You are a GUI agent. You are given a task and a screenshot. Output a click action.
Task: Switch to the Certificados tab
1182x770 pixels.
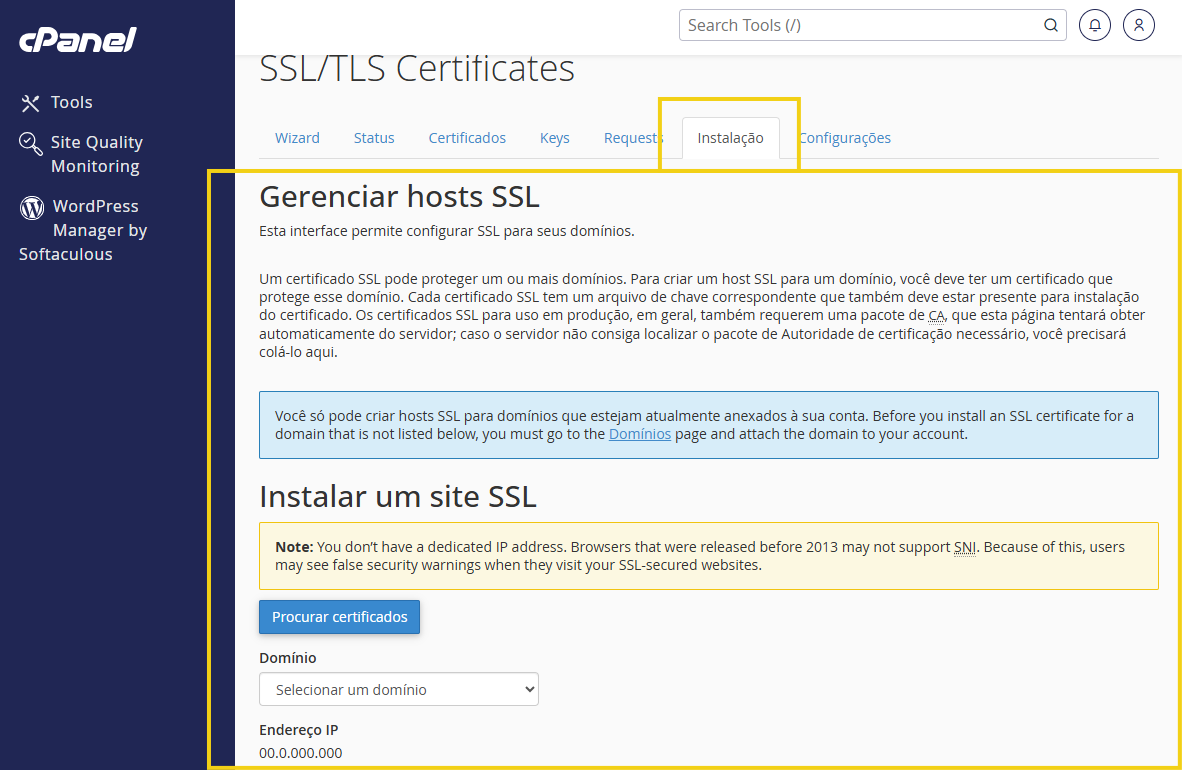click(467, 138)
